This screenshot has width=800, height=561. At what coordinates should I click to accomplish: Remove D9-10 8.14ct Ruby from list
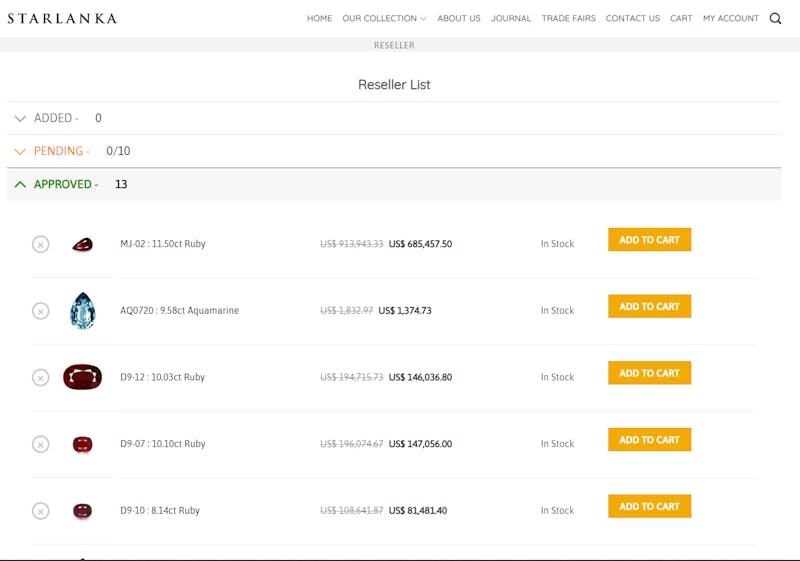[41, 511]
